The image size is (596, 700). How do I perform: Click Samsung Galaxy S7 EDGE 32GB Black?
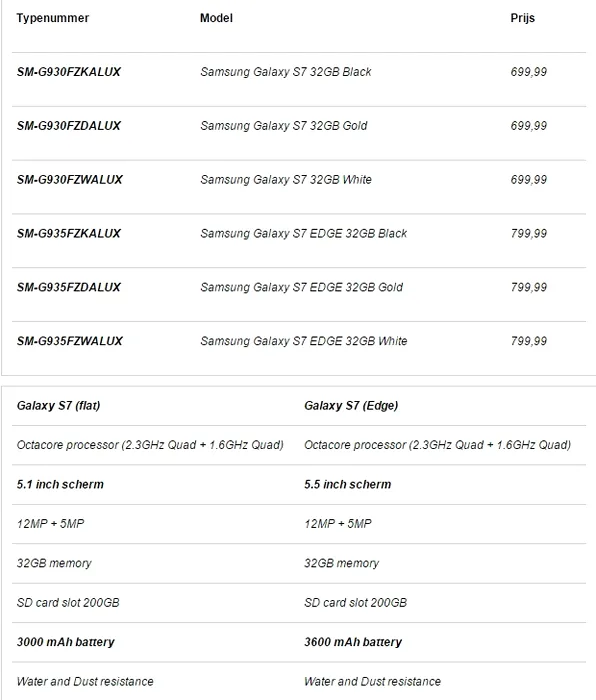click(304, 233)
